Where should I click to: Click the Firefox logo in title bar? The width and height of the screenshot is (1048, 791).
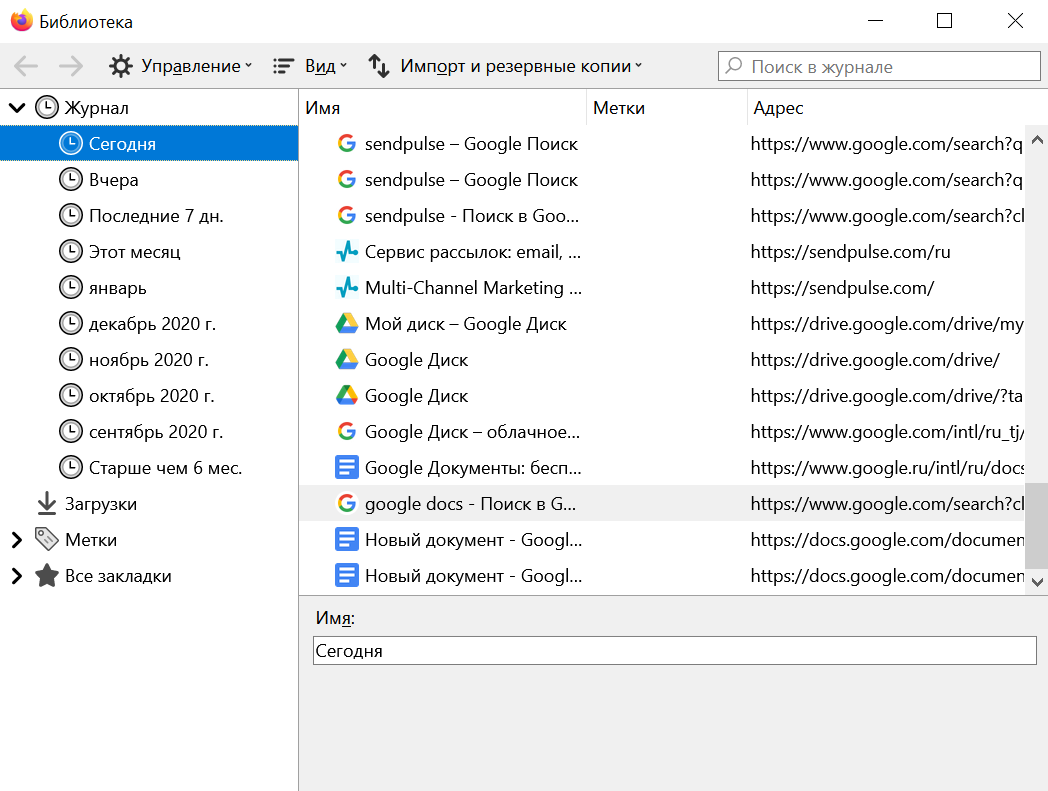point(21,21)
